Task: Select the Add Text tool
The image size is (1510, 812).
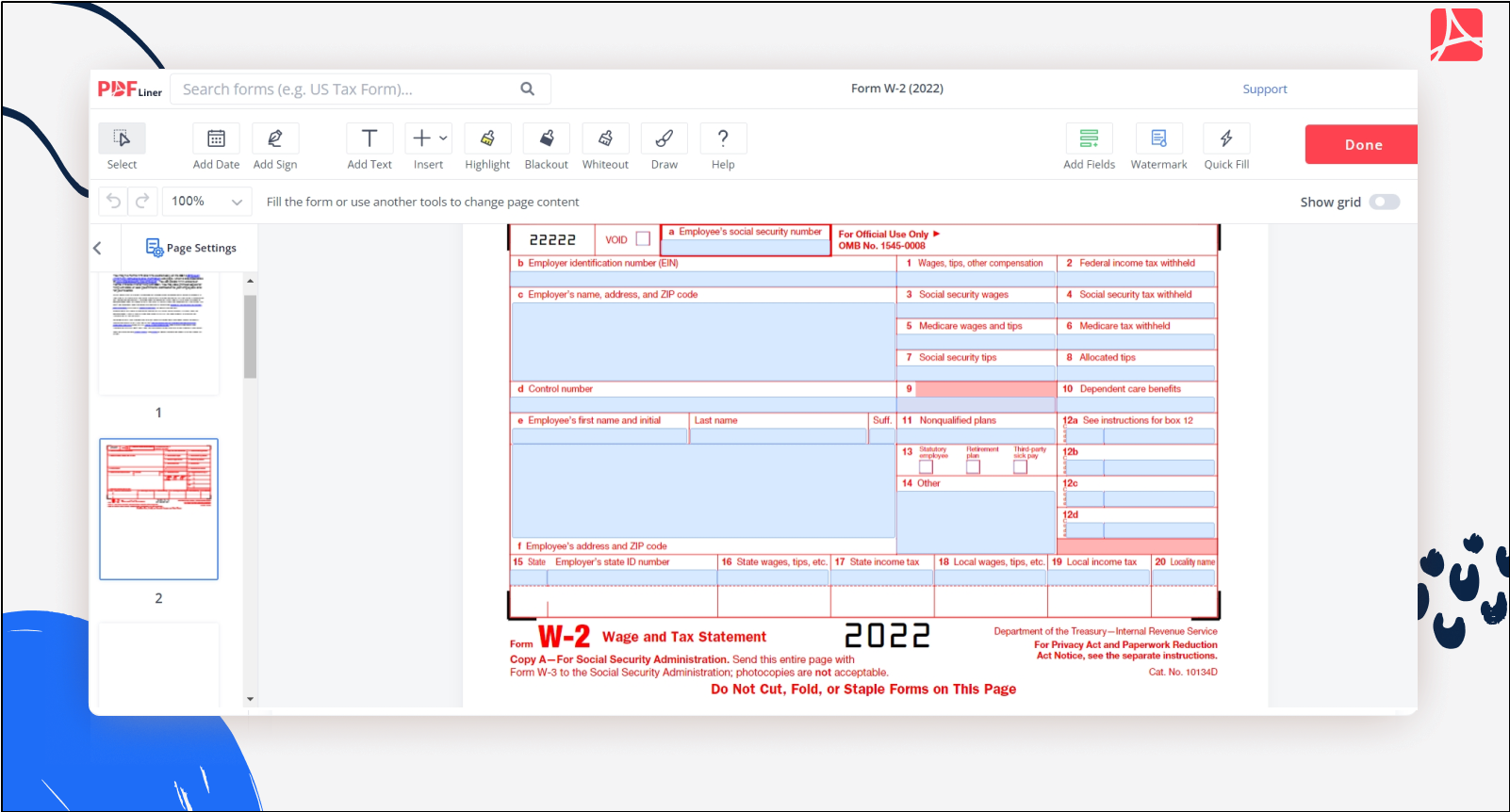Action: [x=369, y=139]
